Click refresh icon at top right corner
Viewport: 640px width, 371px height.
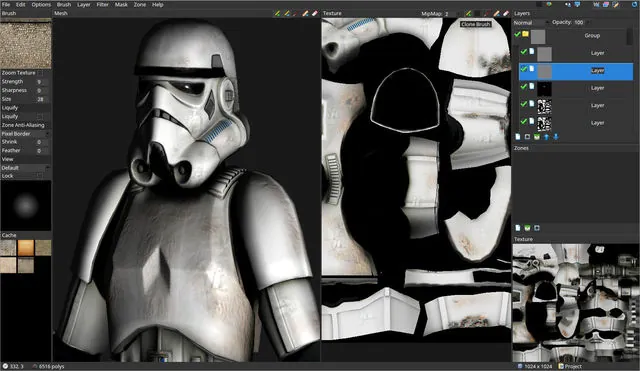pos(634,4)
